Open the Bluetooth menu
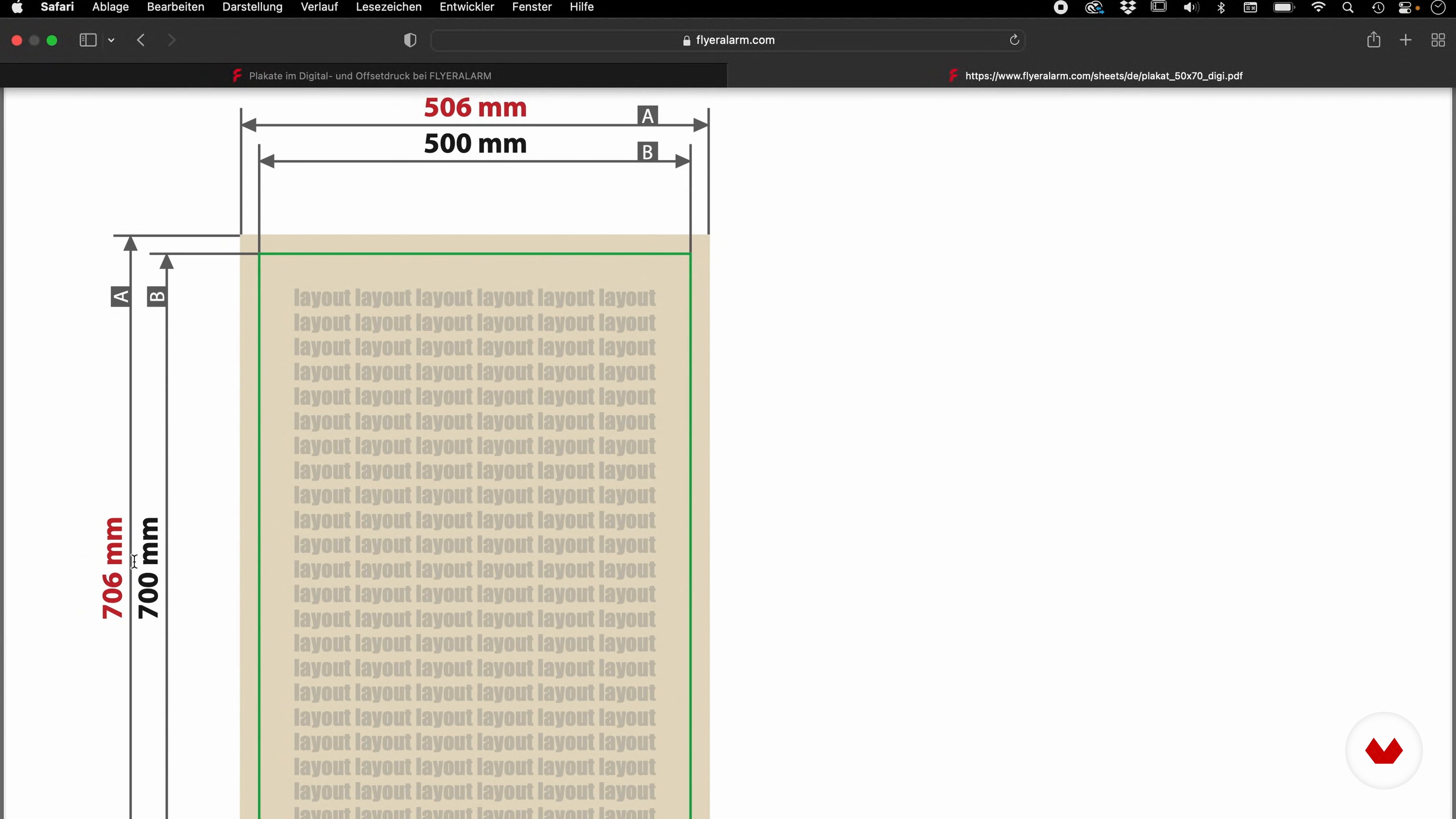 click(x=1221, y=7)
